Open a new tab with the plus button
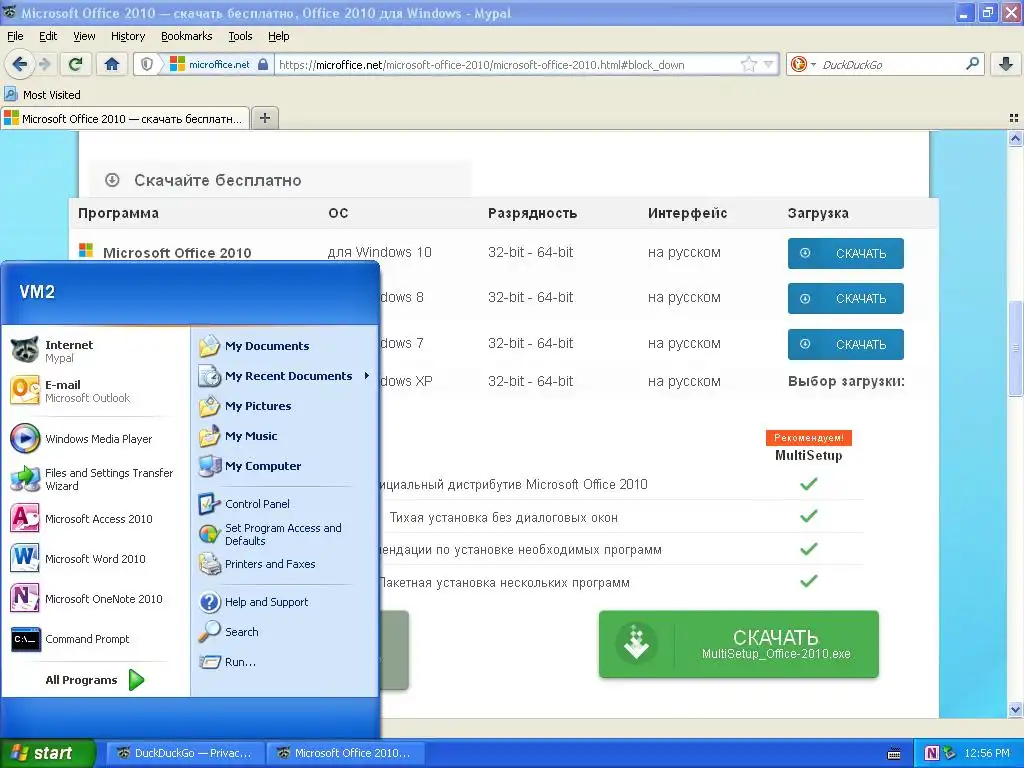 (x=264, y=118)
